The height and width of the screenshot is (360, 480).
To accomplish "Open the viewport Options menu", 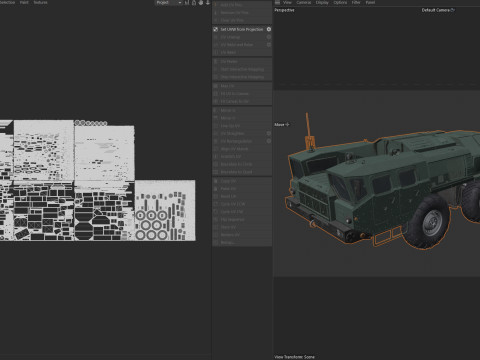I will (340, 2).
